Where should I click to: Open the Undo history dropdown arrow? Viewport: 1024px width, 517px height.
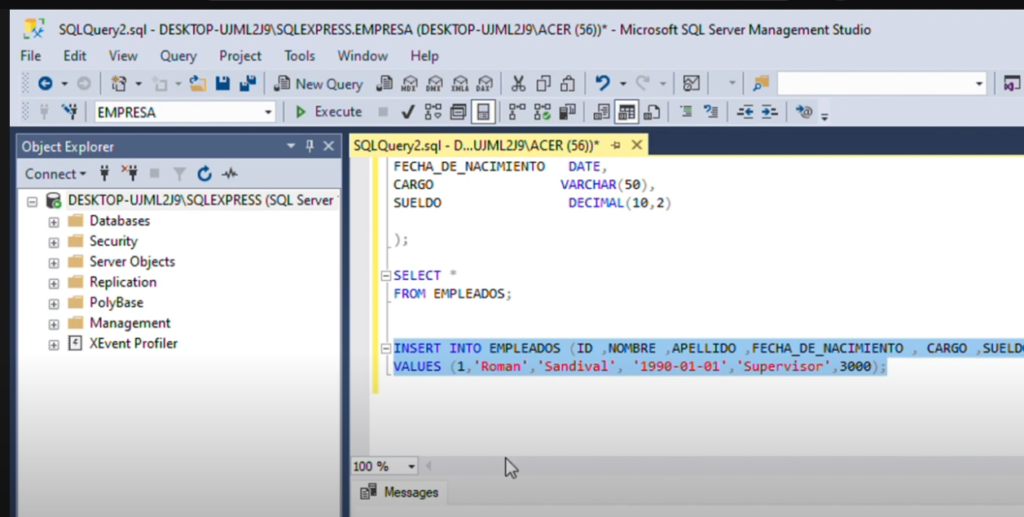click(622, 84)
